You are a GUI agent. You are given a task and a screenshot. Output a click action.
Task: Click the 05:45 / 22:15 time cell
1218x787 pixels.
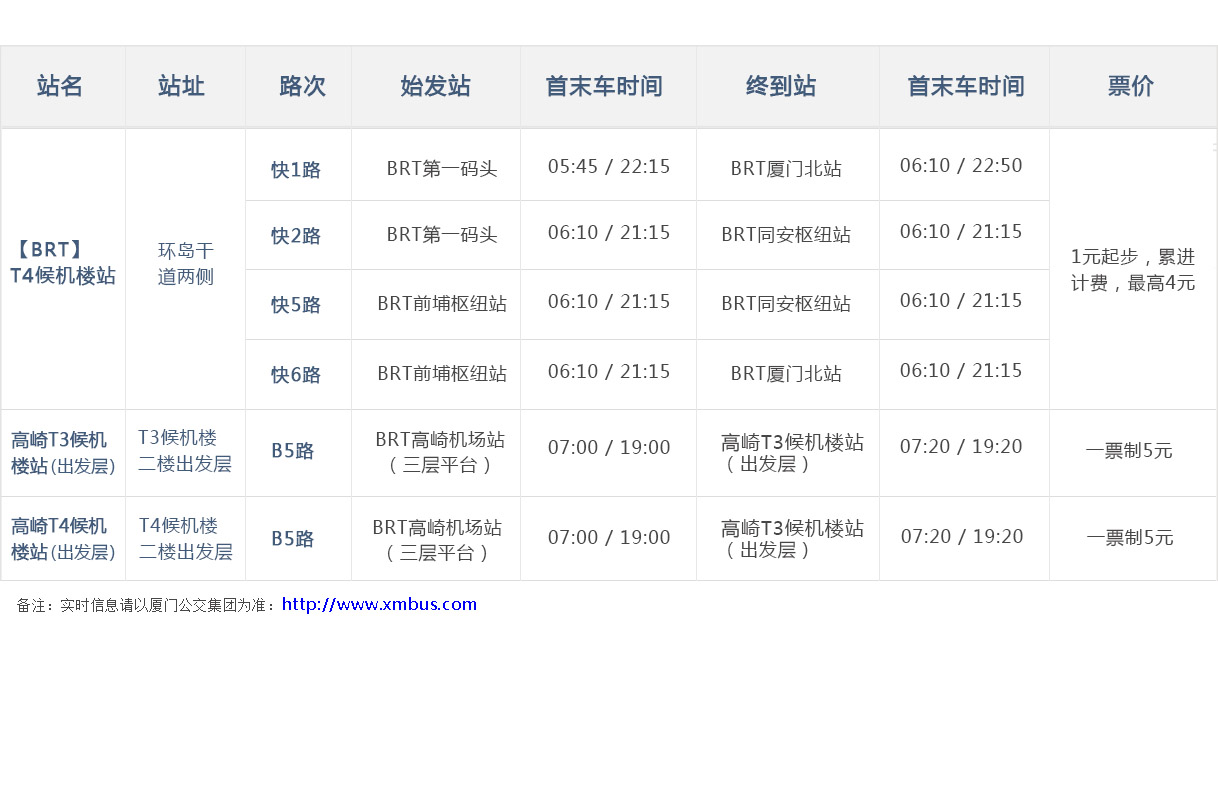(x=609, y=166)
